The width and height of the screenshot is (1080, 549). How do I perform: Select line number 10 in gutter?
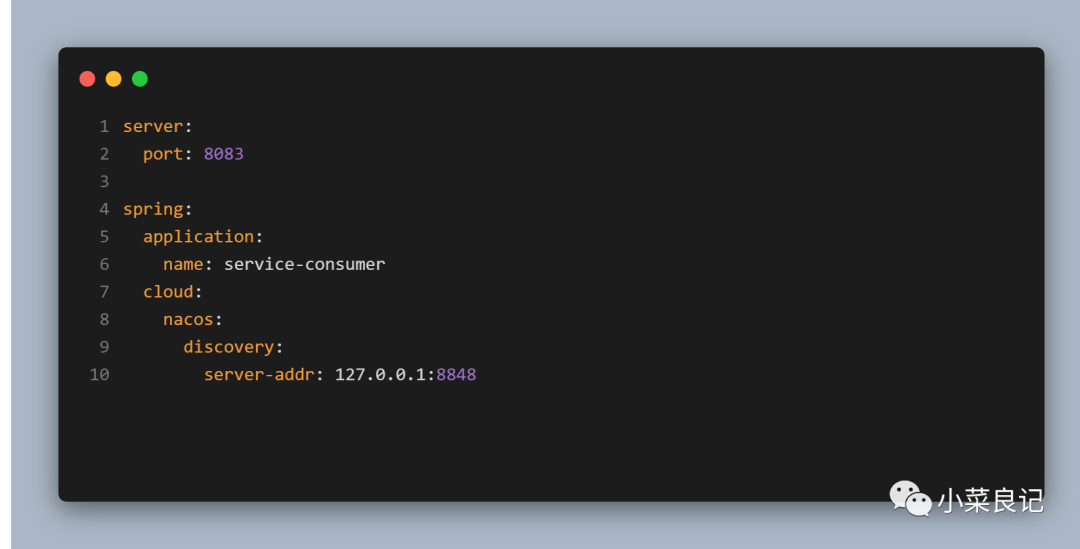99,375
